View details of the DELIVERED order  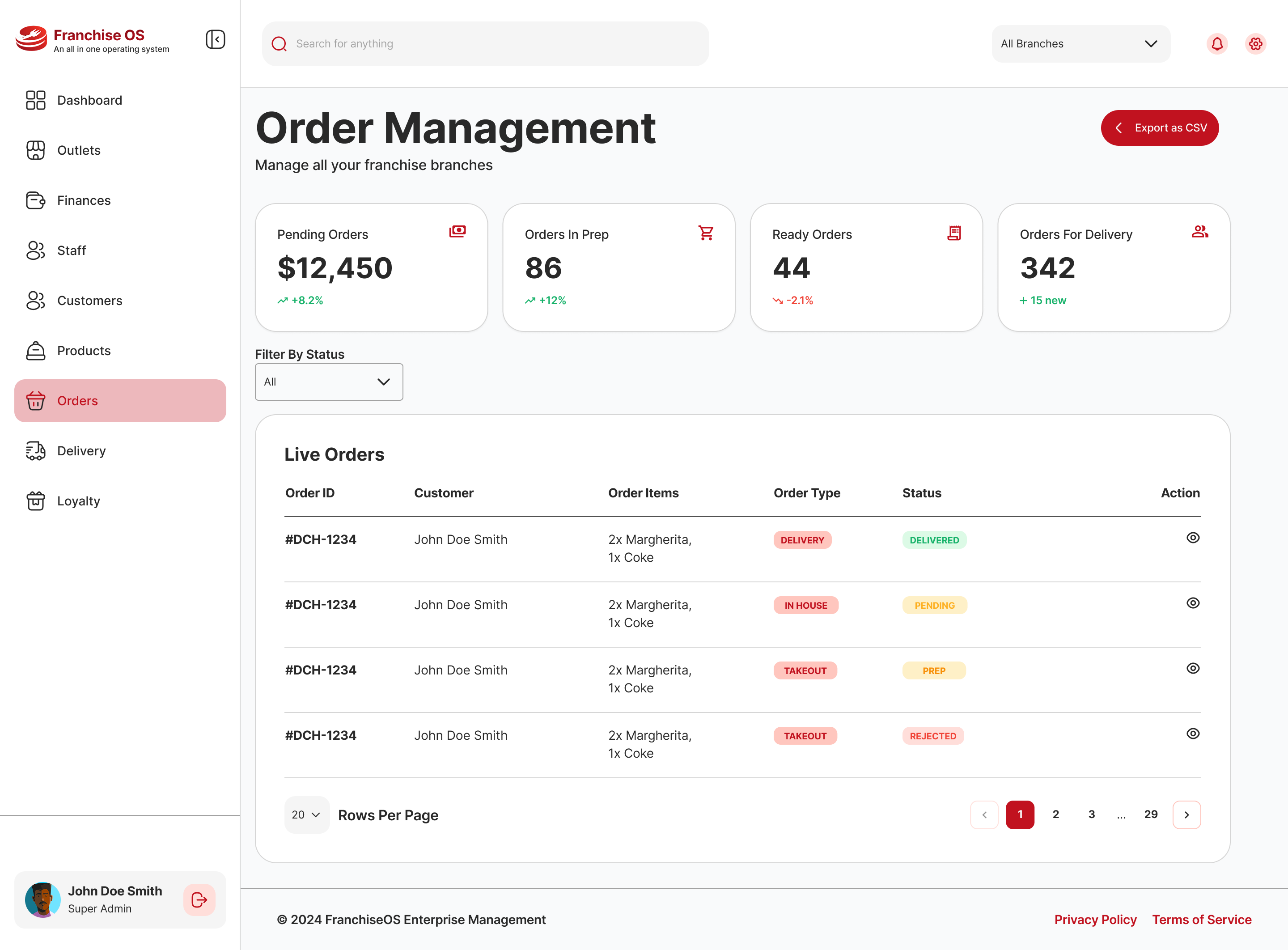[1193, 538]
